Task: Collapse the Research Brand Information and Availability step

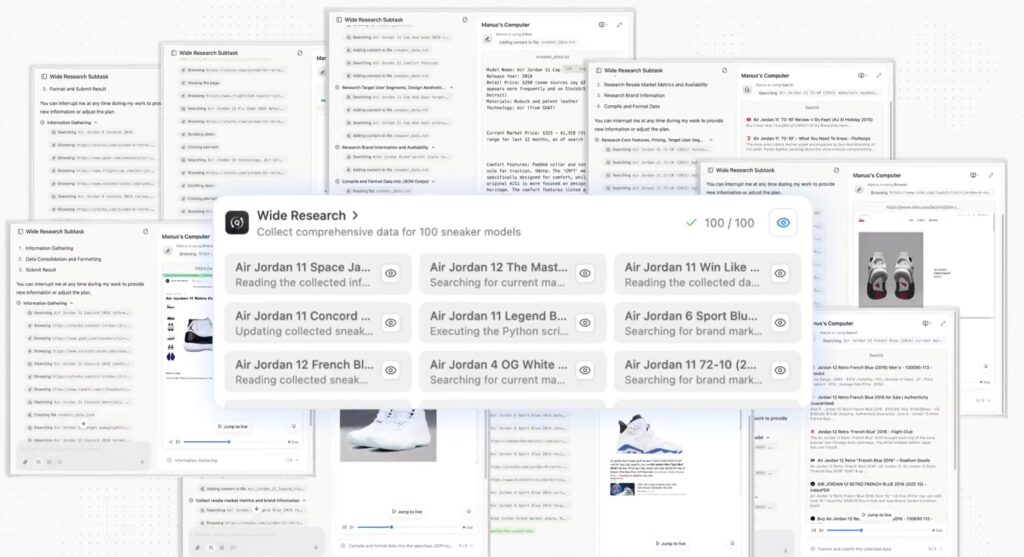Action: tap(432, 148)
